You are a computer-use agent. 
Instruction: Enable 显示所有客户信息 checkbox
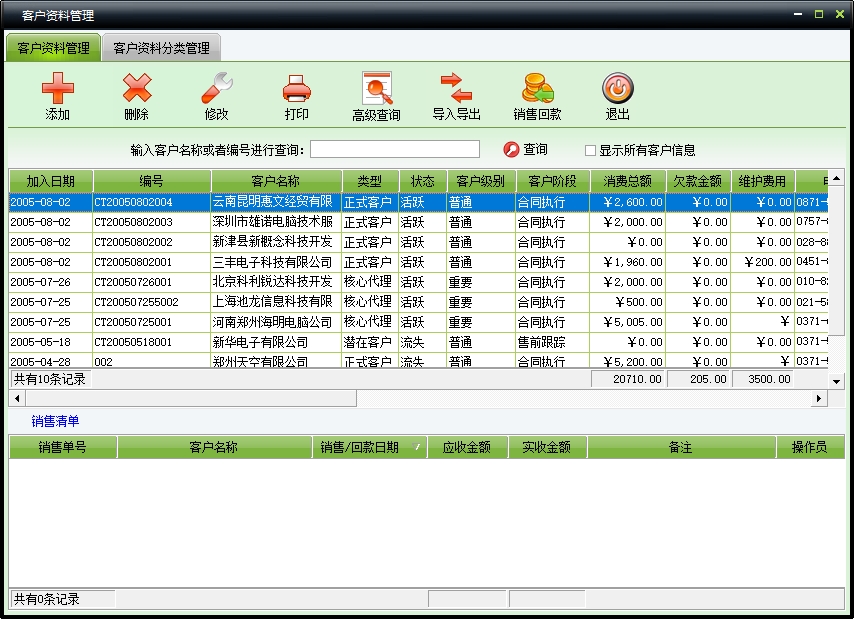point(590,150)
